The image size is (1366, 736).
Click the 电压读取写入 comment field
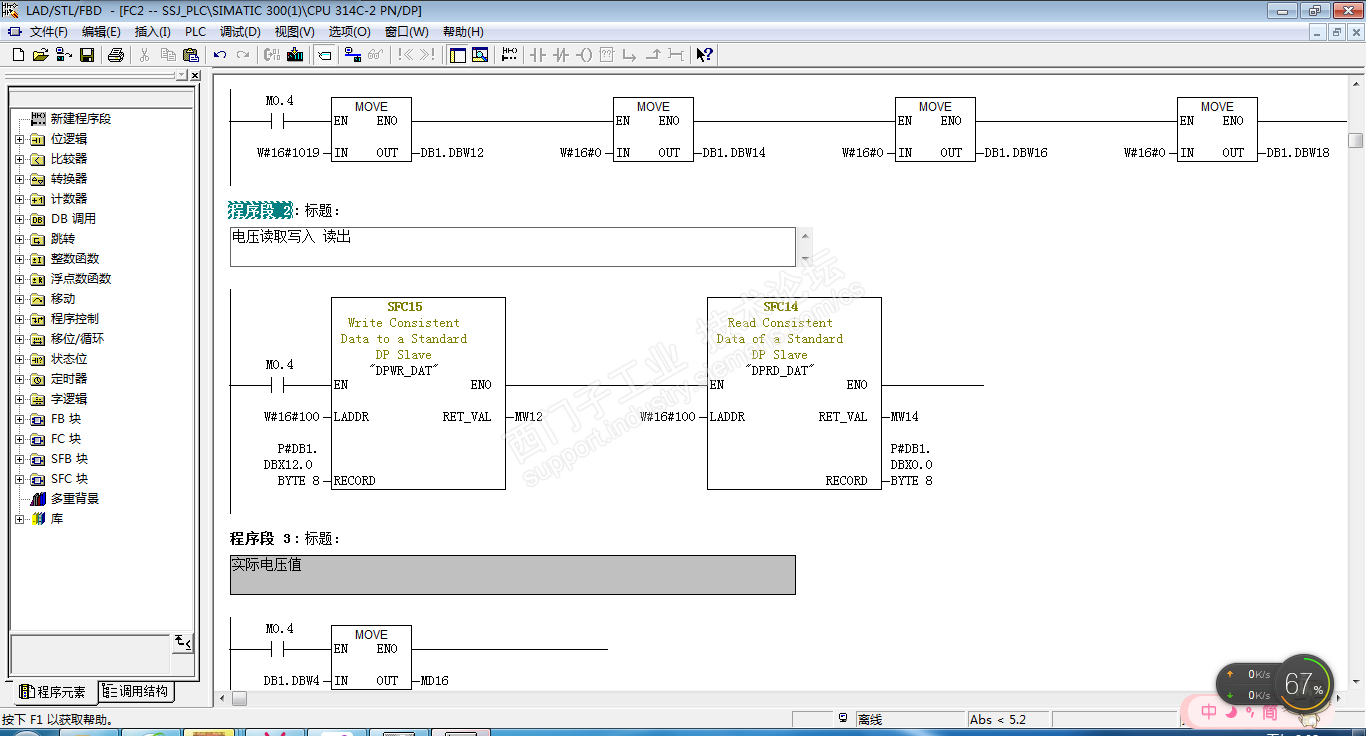513,247
